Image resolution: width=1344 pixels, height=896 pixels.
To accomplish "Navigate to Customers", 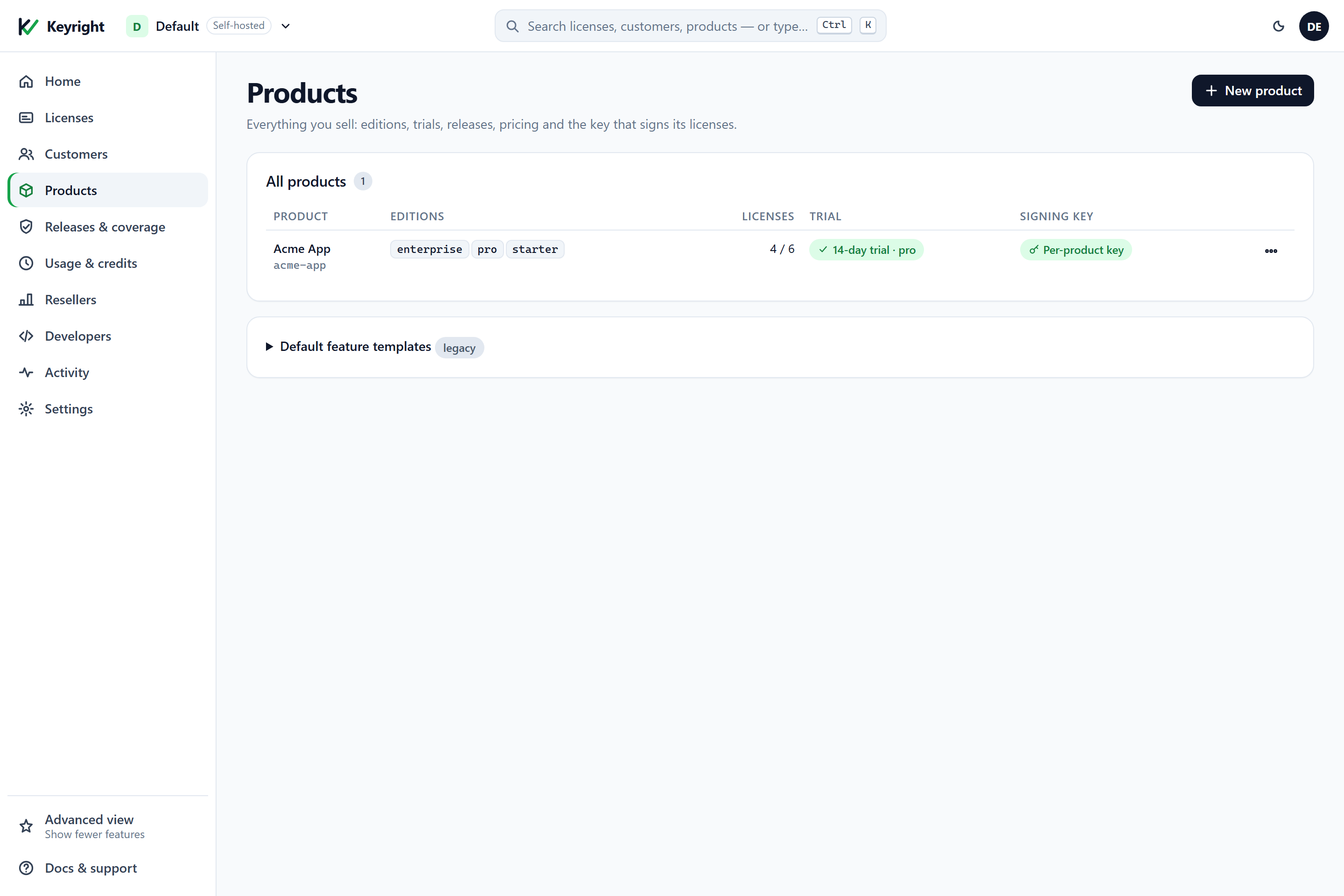I will [x=108, y=154].
